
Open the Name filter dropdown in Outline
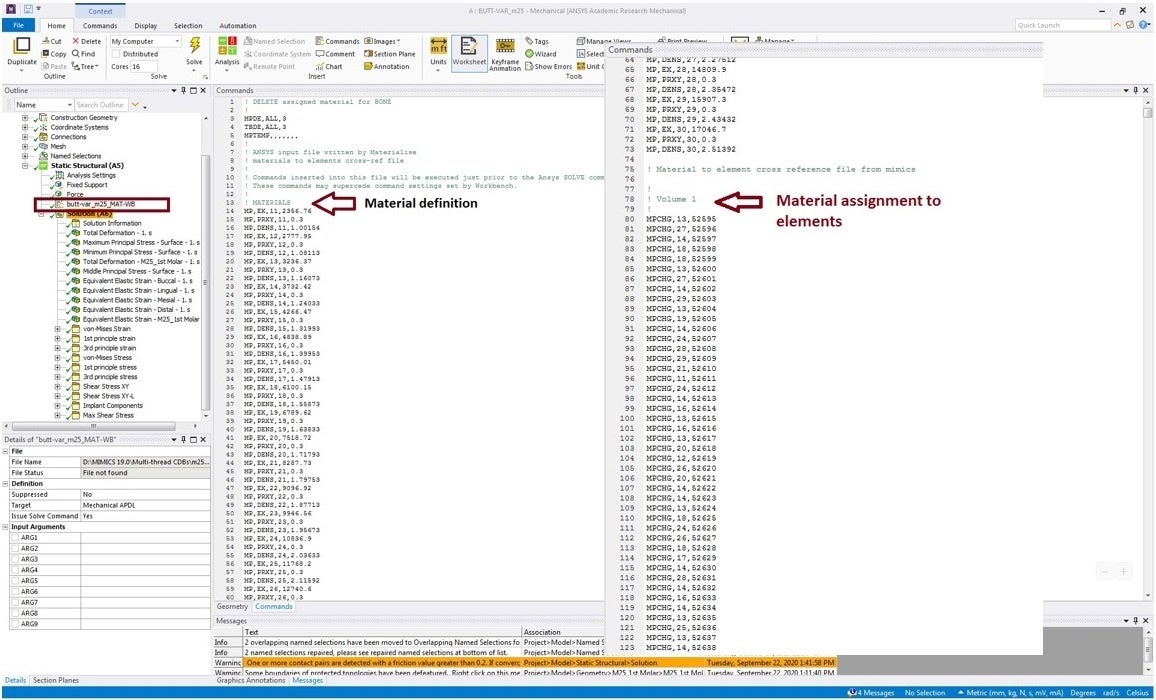(x=43, y=105)
